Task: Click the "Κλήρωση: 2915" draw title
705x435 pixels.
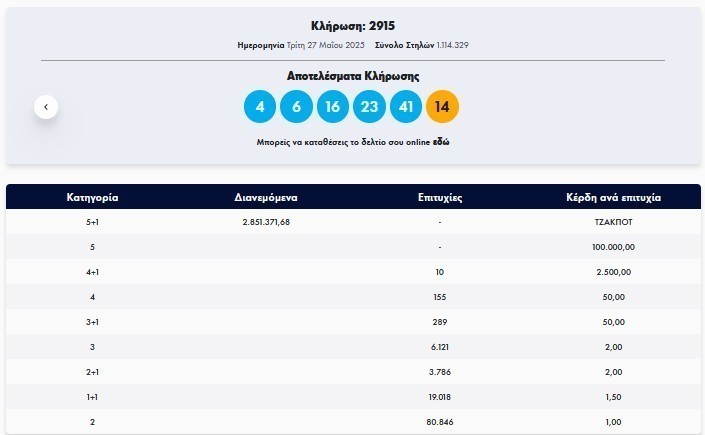Action: point(353,25)
